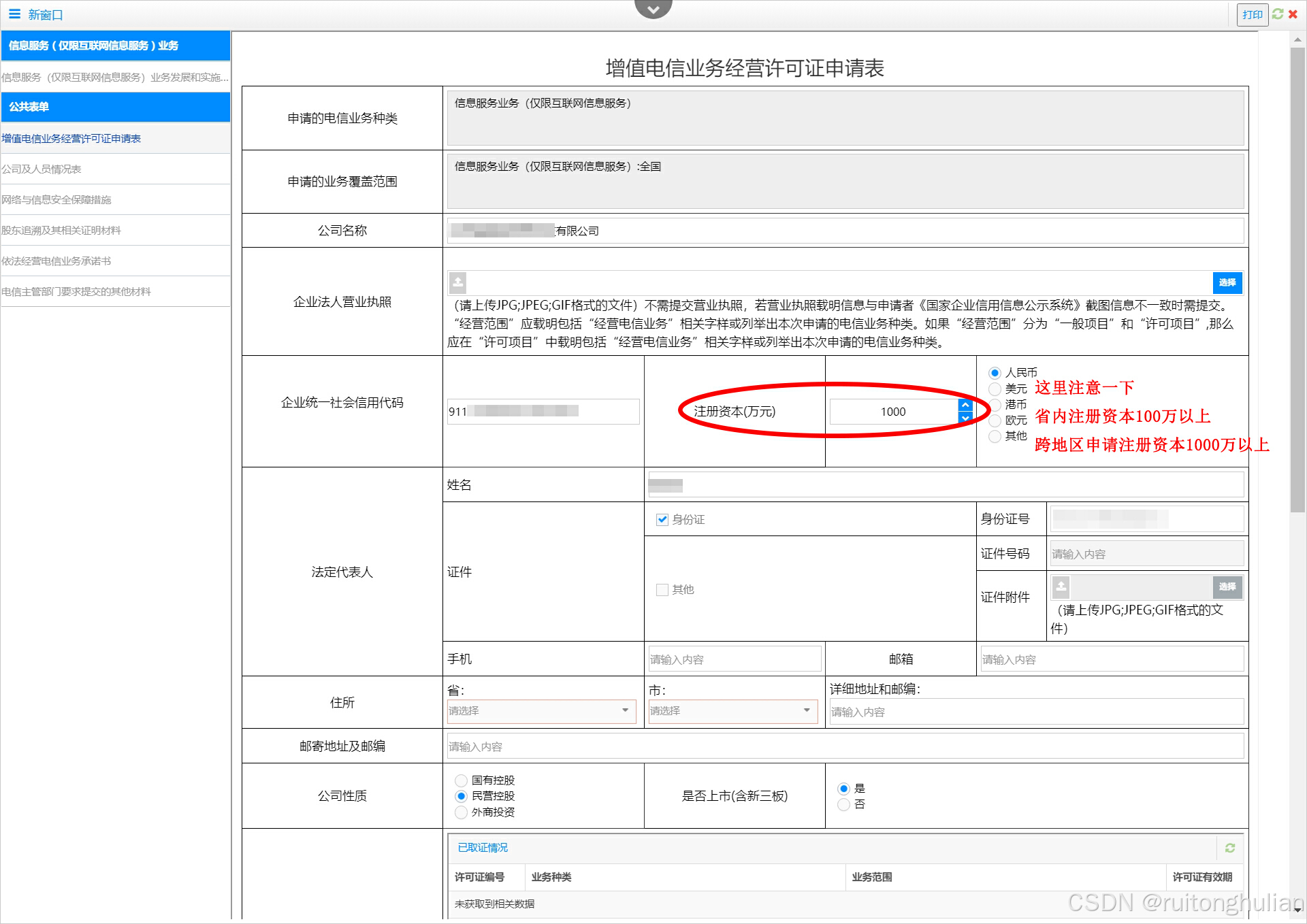Click the vertical scrollbar on the right
The width and height of the screenshot is (1307, 924).
coord(1297,272)
